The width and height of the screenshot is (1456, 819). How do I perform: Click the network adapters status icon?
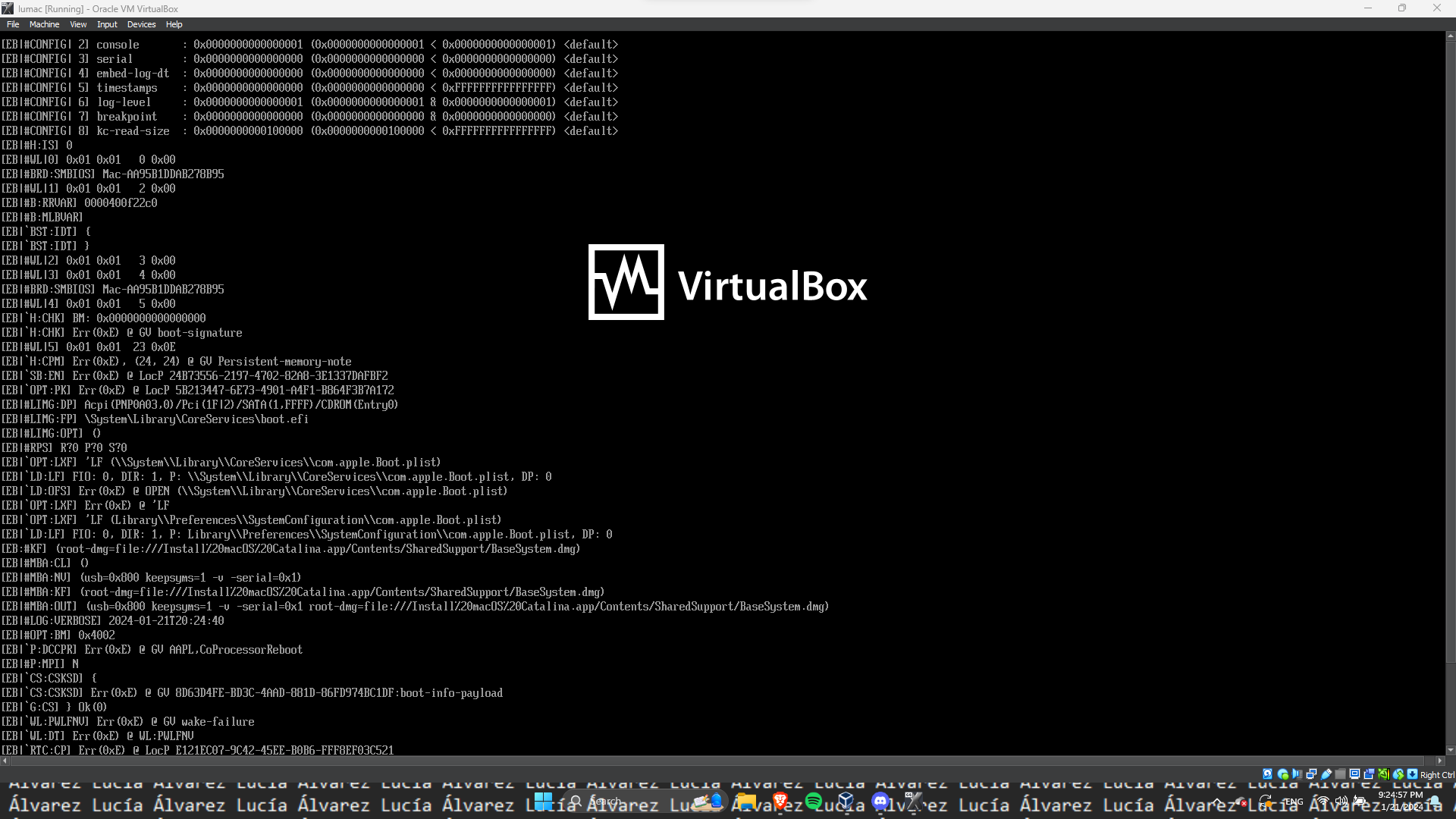1311,774
